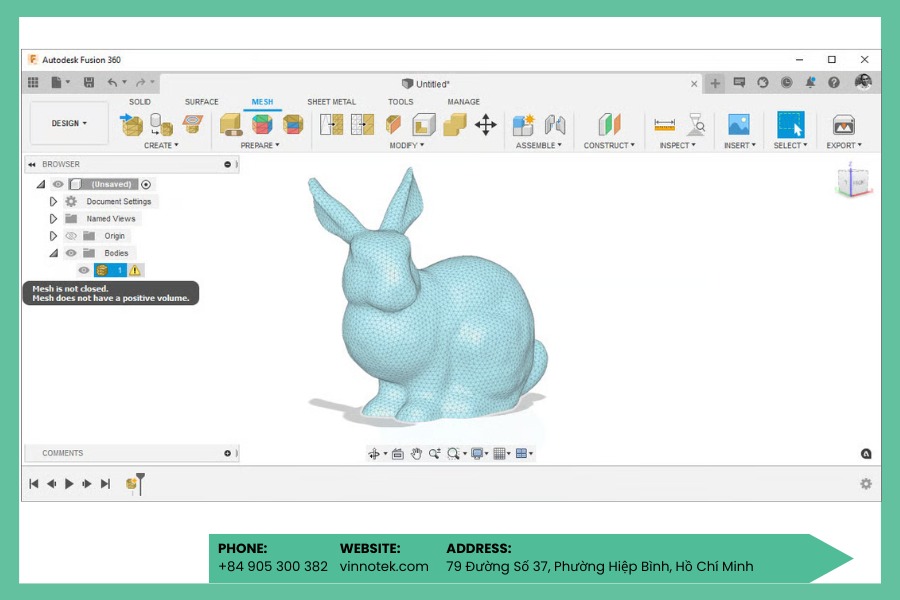Viewport: 900px width, 600px height.
Task: Select the Pan hand tool
Action: [416, 454]
